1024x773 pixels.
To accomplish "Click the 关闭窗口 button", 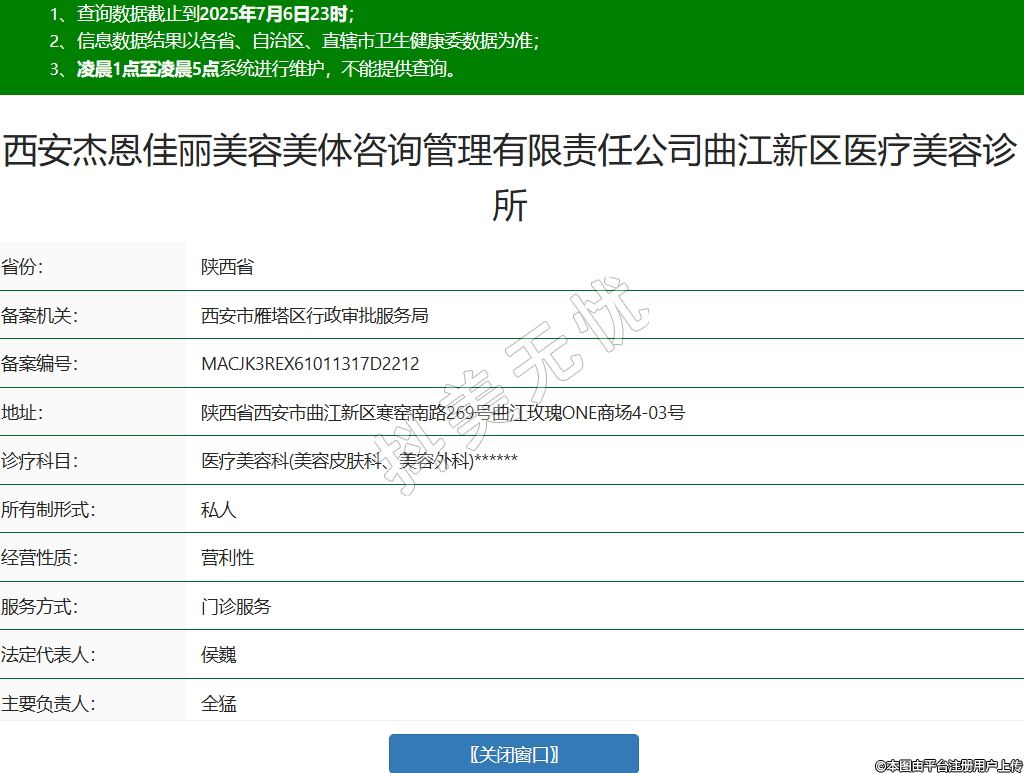I will coord(513,754).
